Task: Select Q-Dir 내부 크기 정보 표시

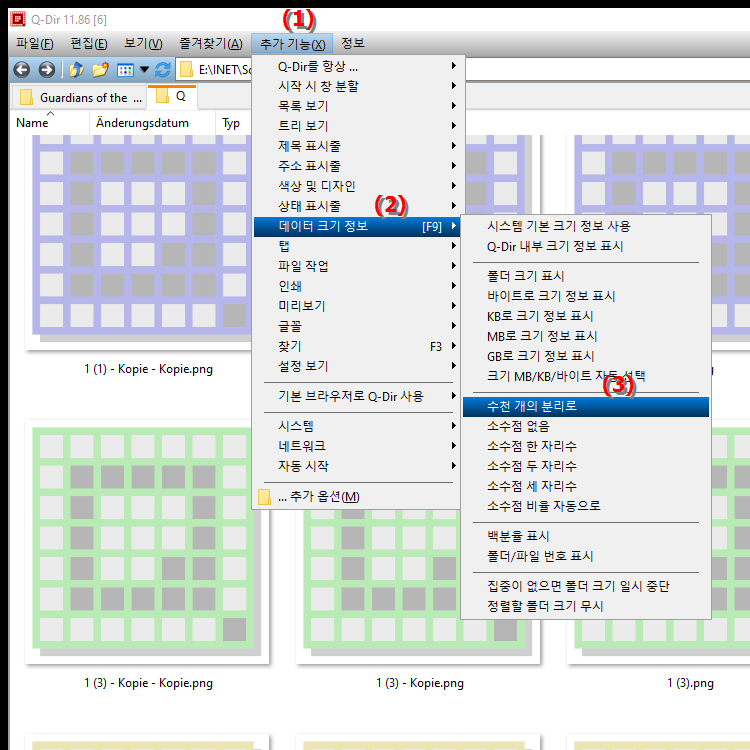Action: [x=586, y=246]
